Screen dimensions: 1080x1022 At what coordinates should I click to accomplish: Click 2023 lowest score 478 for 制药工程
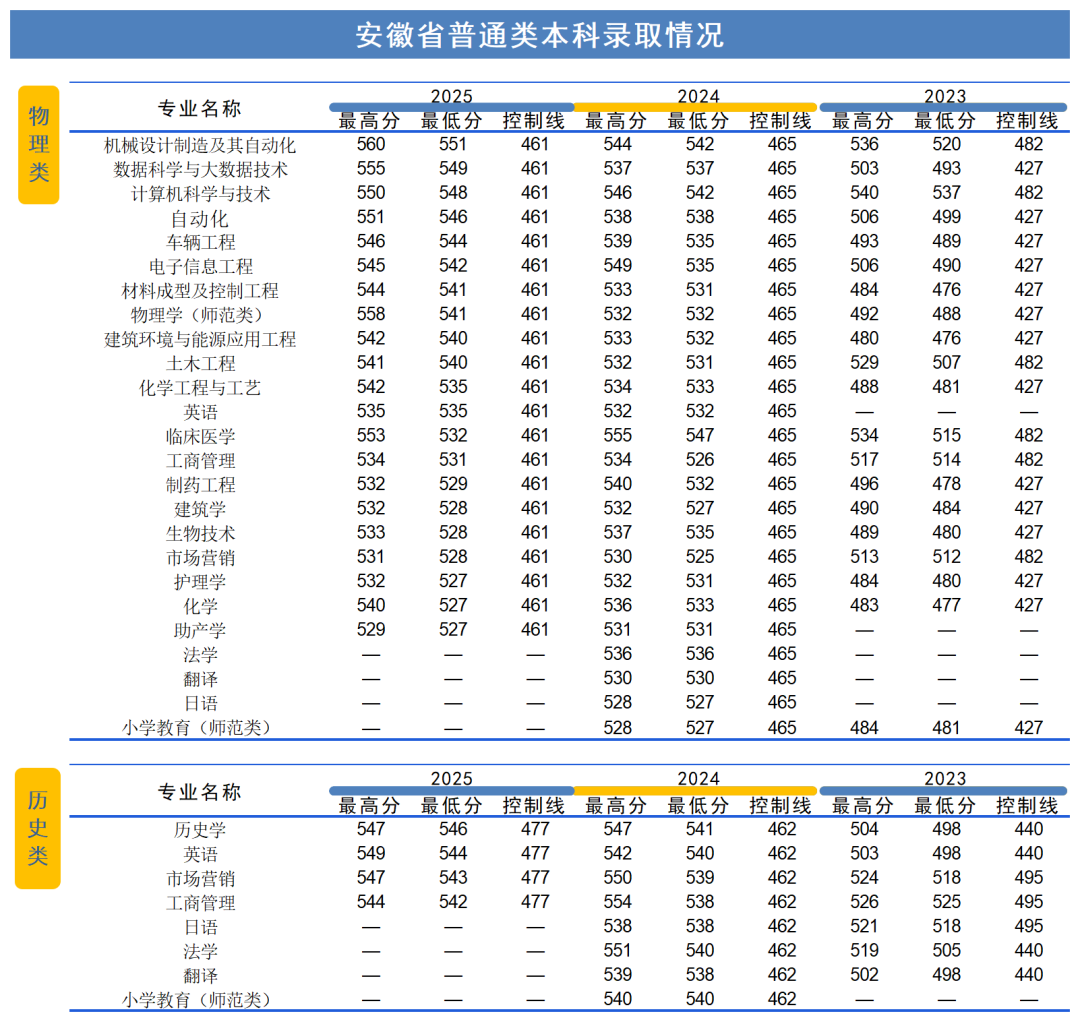(946, 483)
